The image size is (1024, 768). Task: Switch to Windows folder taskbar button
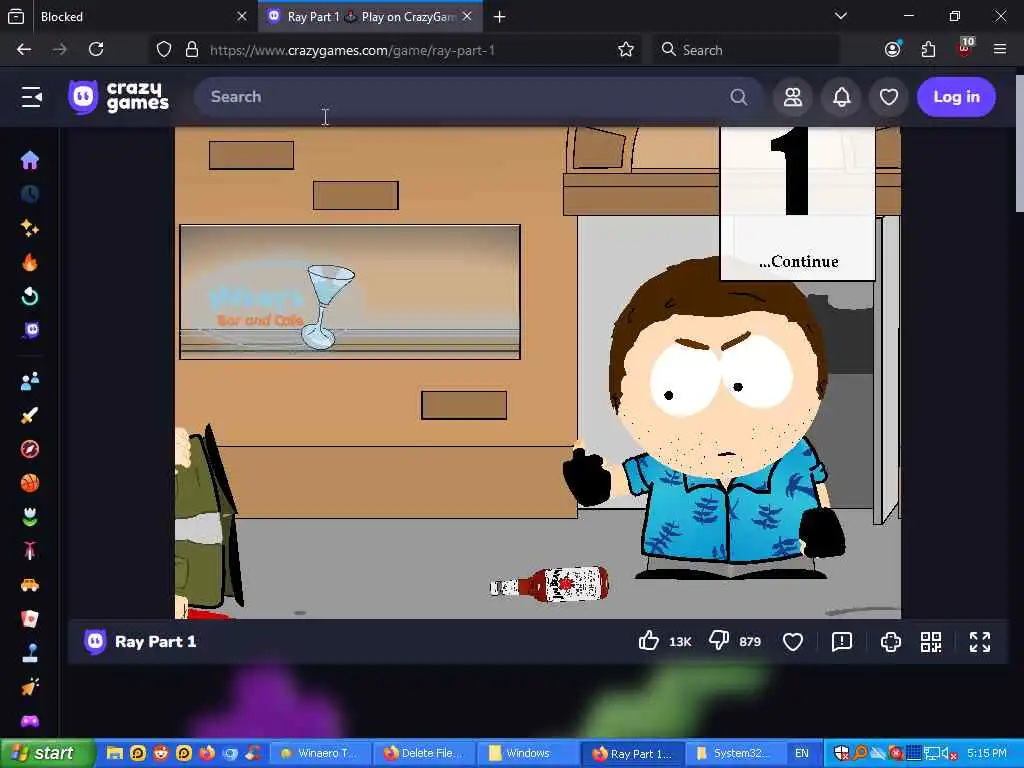[x=528, y=754]
